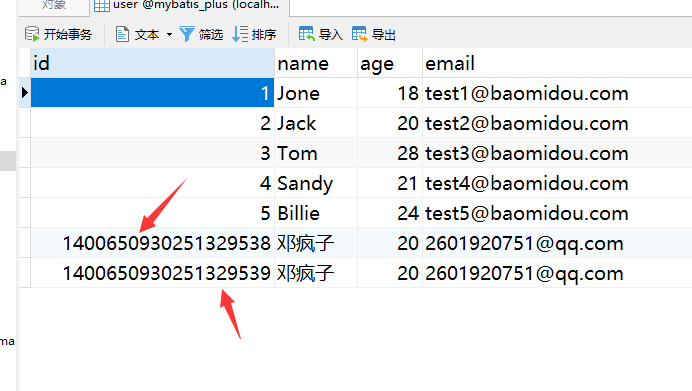Click the Text (文本) document icon

[x=122, y=34]
